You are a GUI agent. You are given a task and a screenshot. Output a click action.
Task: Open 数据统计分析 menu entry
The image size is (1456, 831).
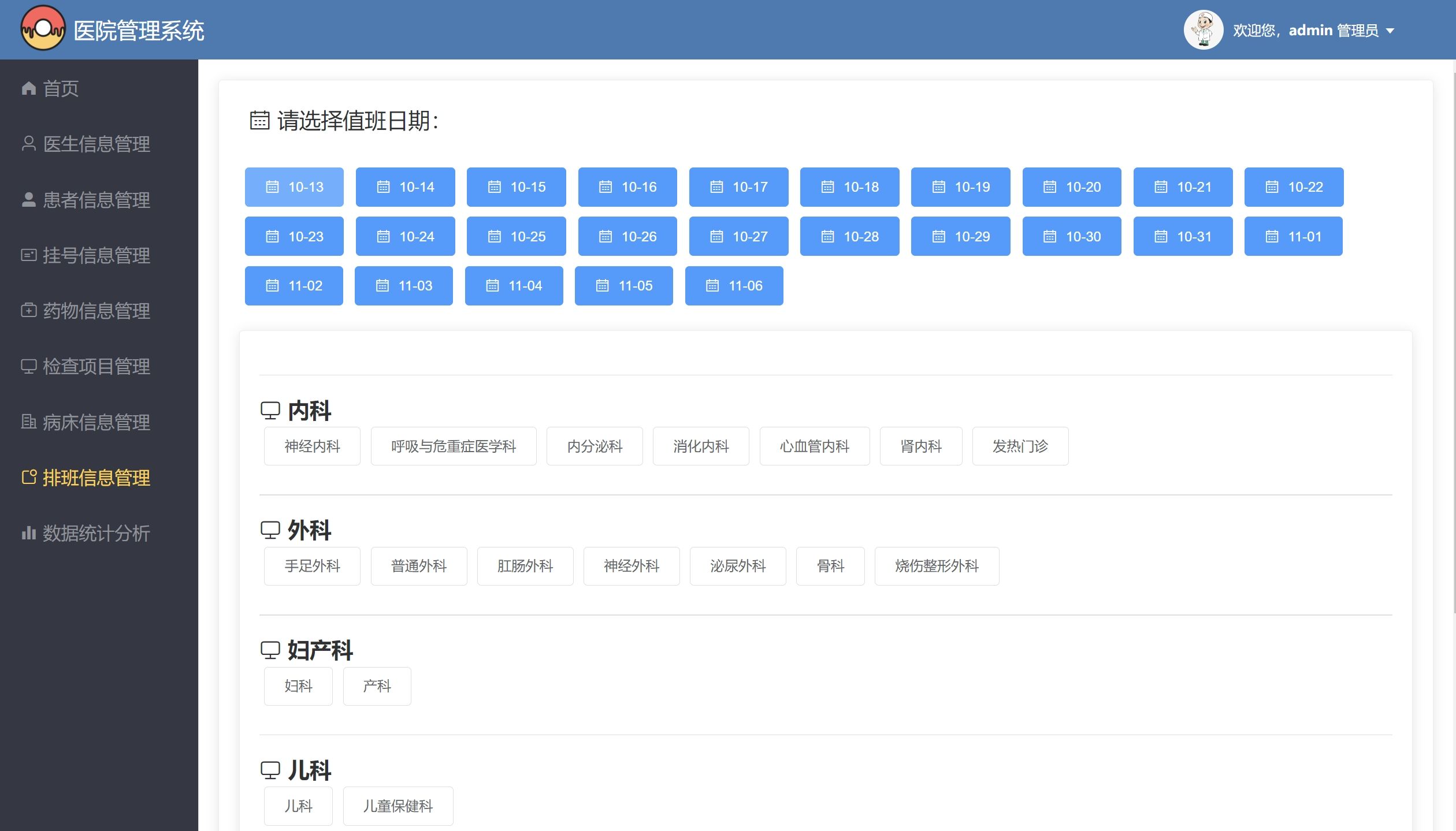(x=99, y=532)
